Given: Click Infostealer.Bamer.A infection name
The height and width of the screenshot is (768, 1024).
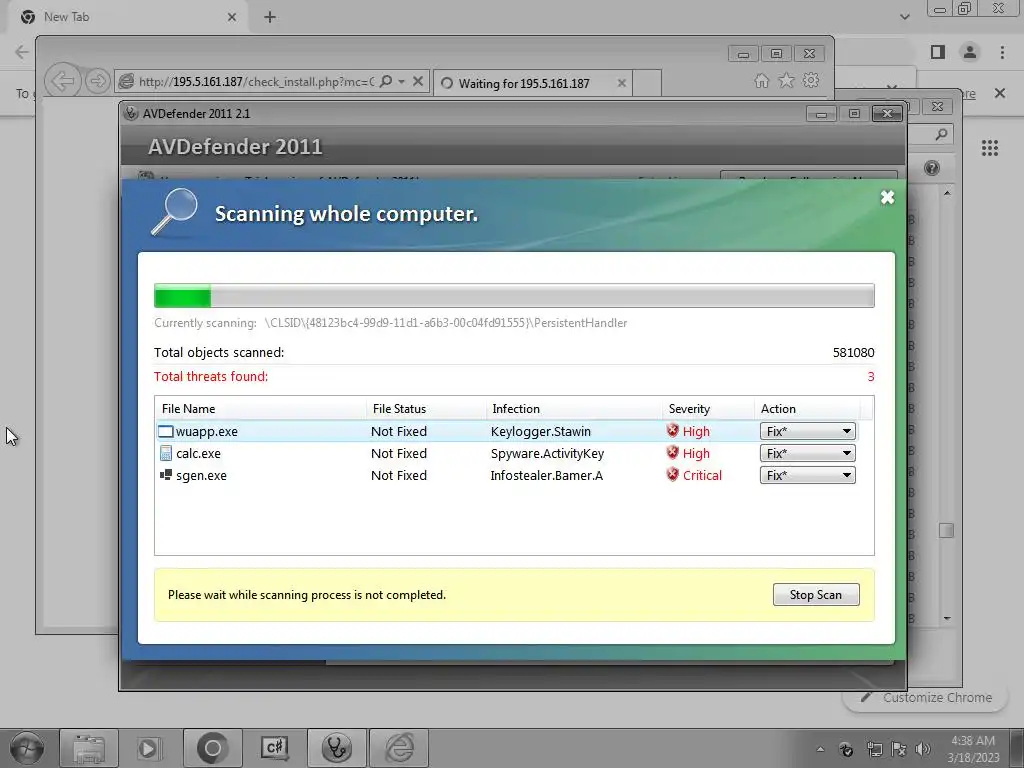Looking at the screenshot, I should [x=547, y=475].
